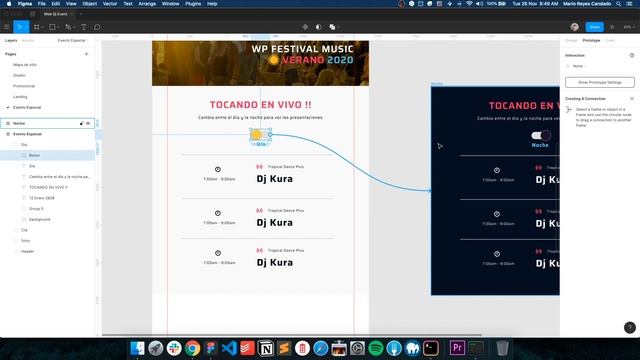Click Show Prototype Settings button
The height and width of the screenshot is (360, 640).
click(x=600, y=82)
